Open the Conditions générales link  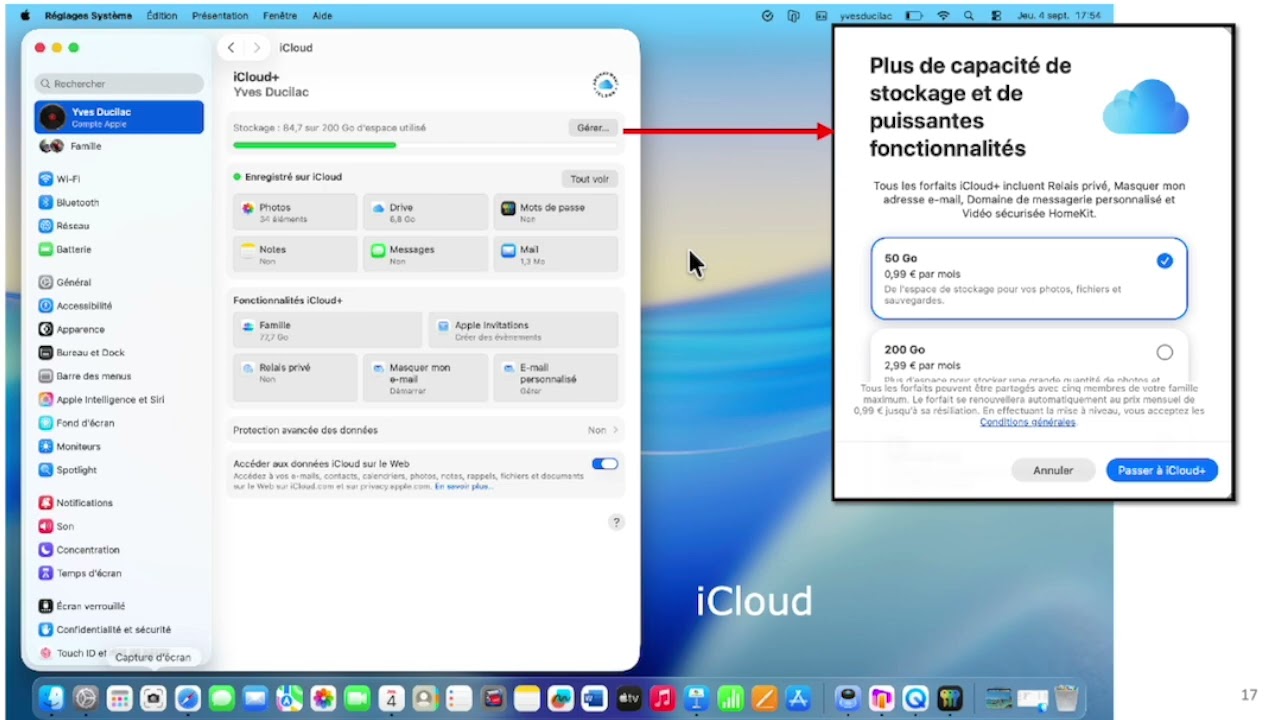click(x=1028, y=422)
